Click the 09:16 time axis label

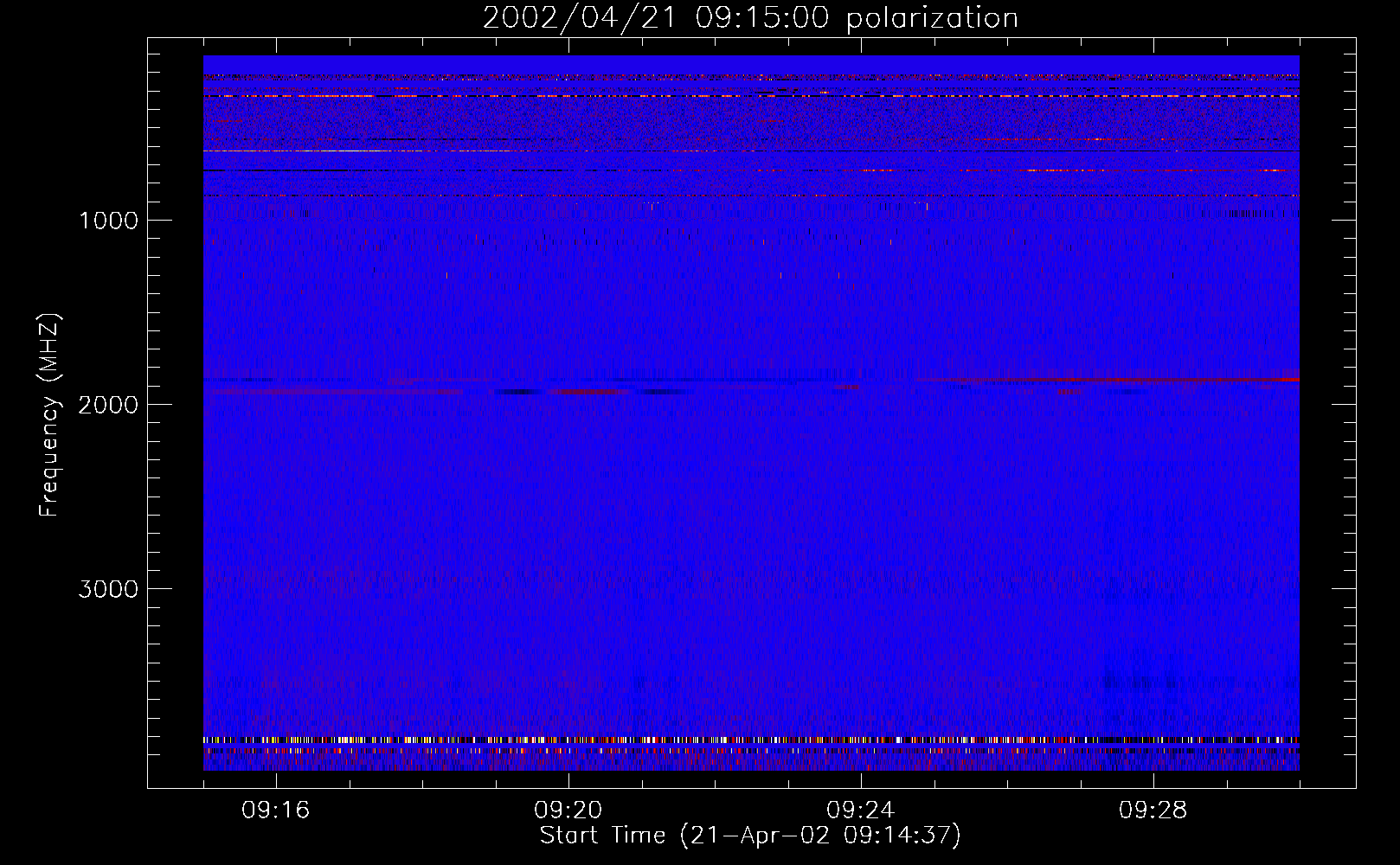pyautogui.click(x=276, y=811)
